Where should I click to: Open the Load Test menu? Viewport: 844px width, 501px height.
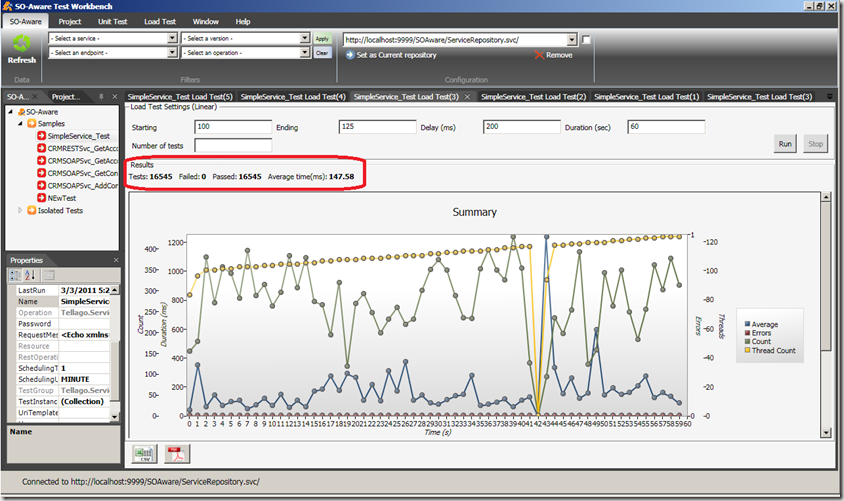[160, 22]
